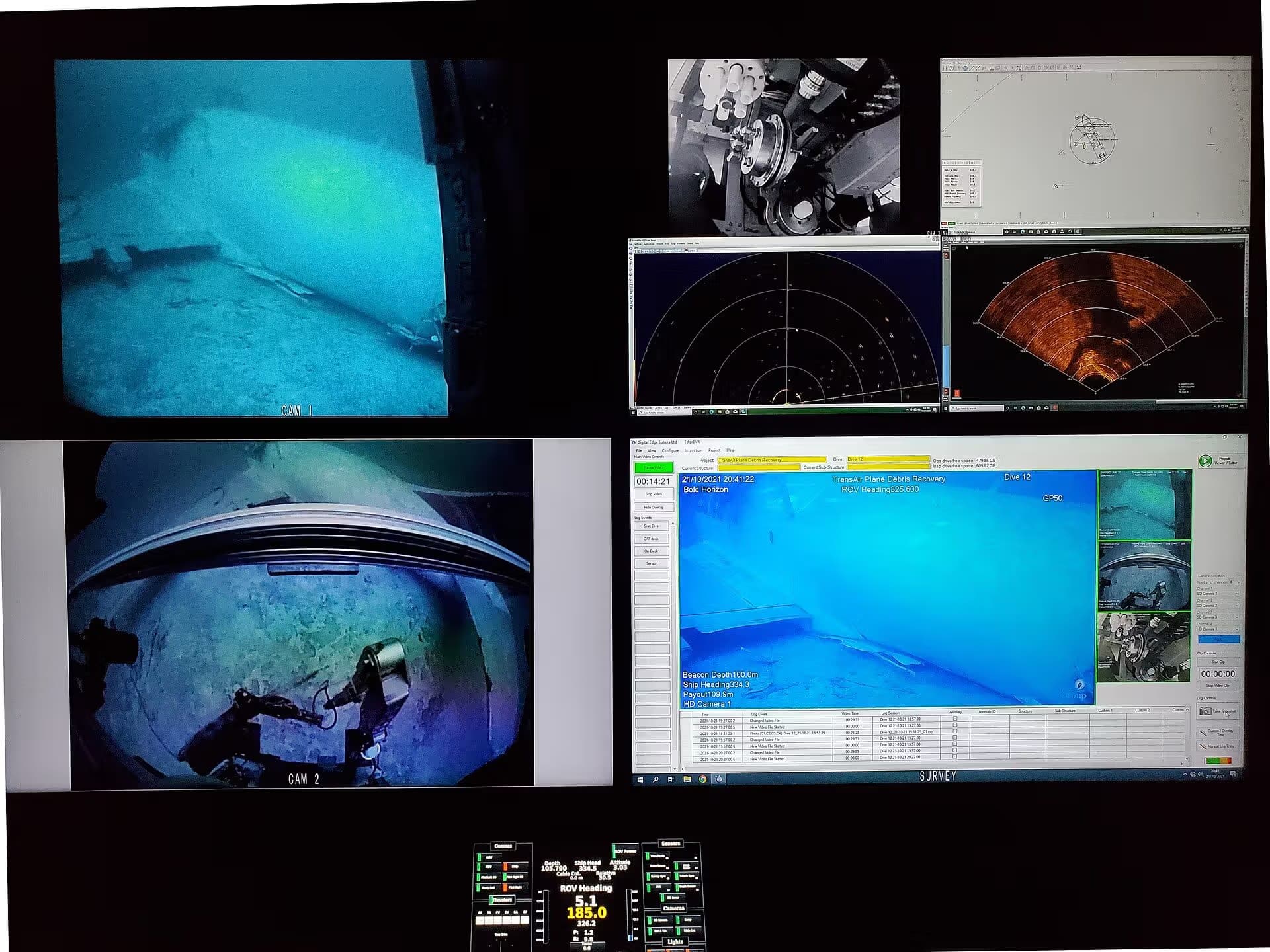Viewport: 1270px width, 952px height.
Task: Select the top camera thumbnail in EdgeDVR
Action: [x=1144, y=505]
